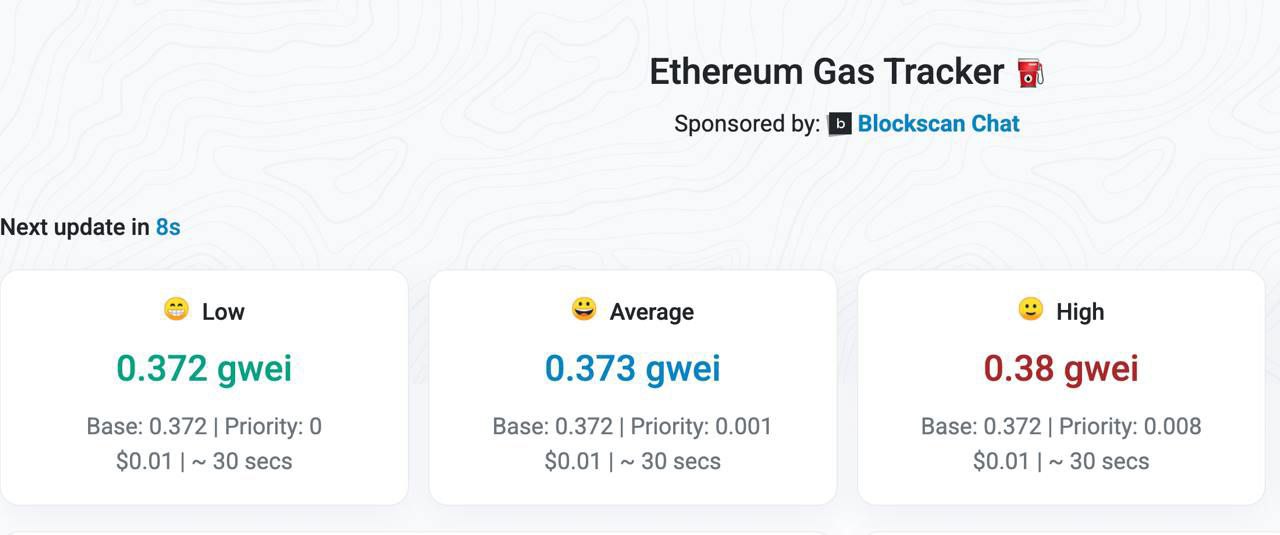Viewport: 1280px width, 535px height.
Task: Click the Sponsored by text
Action: 747,124
